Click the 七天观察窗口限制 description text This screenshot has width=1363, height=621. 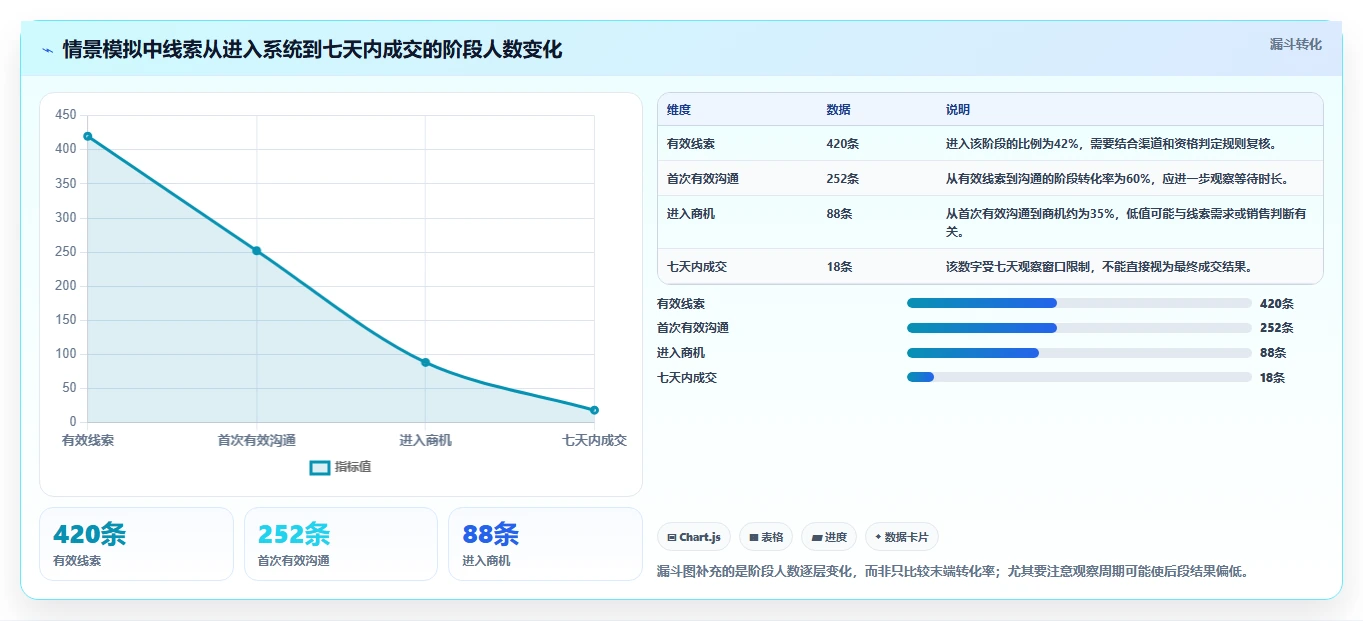point(1099,267)
